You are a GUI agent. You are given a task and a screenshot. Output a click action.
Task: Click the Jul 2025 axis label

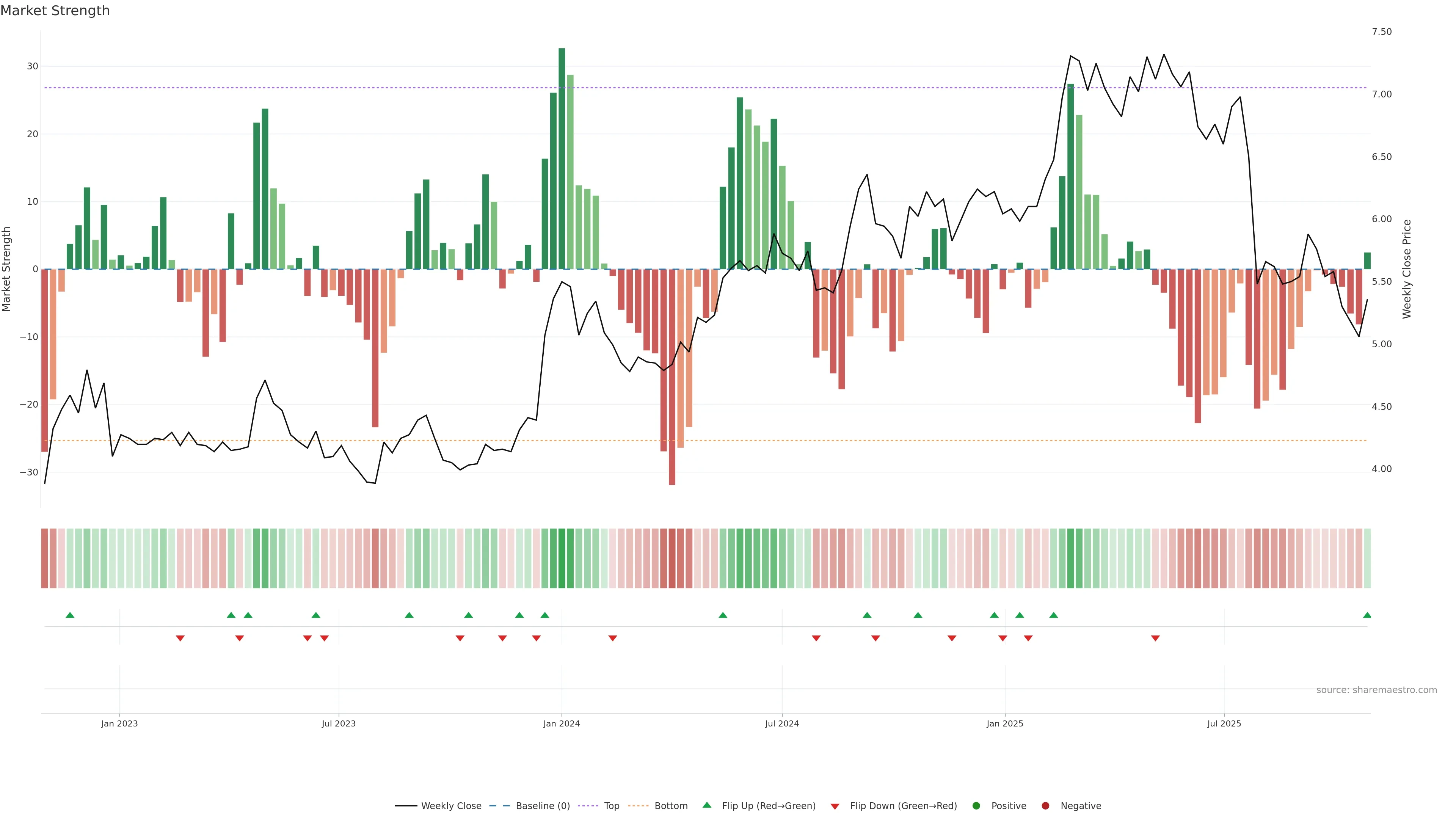tap(1224, 723)
